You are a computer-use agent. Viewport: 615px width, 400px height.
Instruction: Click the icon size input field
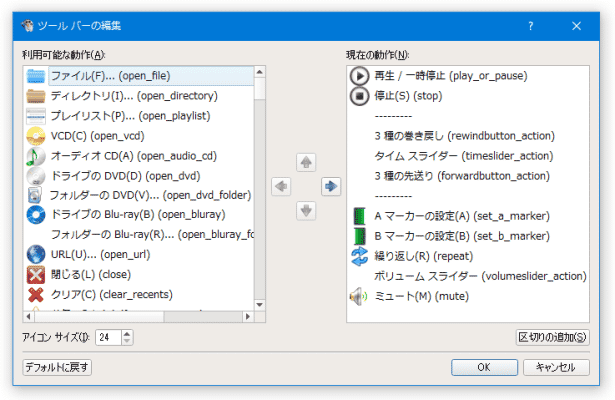point(107,337)
